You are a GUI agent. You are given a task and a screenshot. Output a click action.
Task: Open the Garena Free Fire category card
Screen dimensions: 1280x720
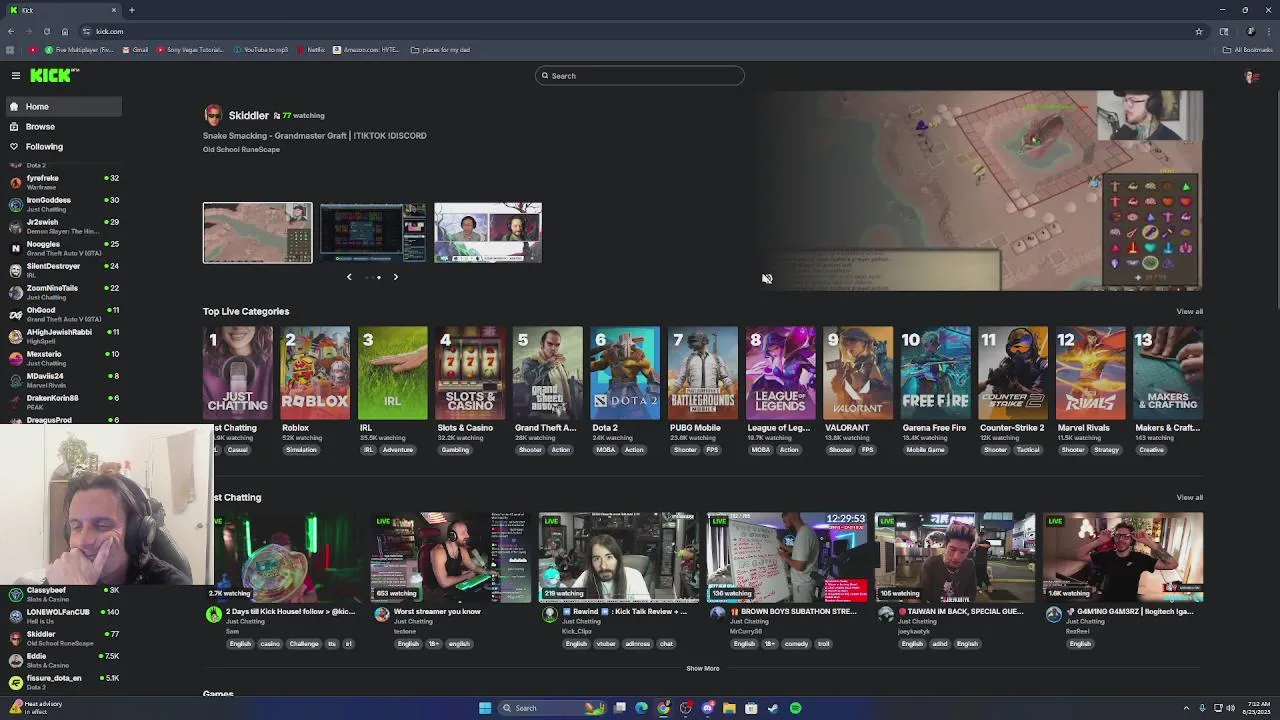point(935,372)
